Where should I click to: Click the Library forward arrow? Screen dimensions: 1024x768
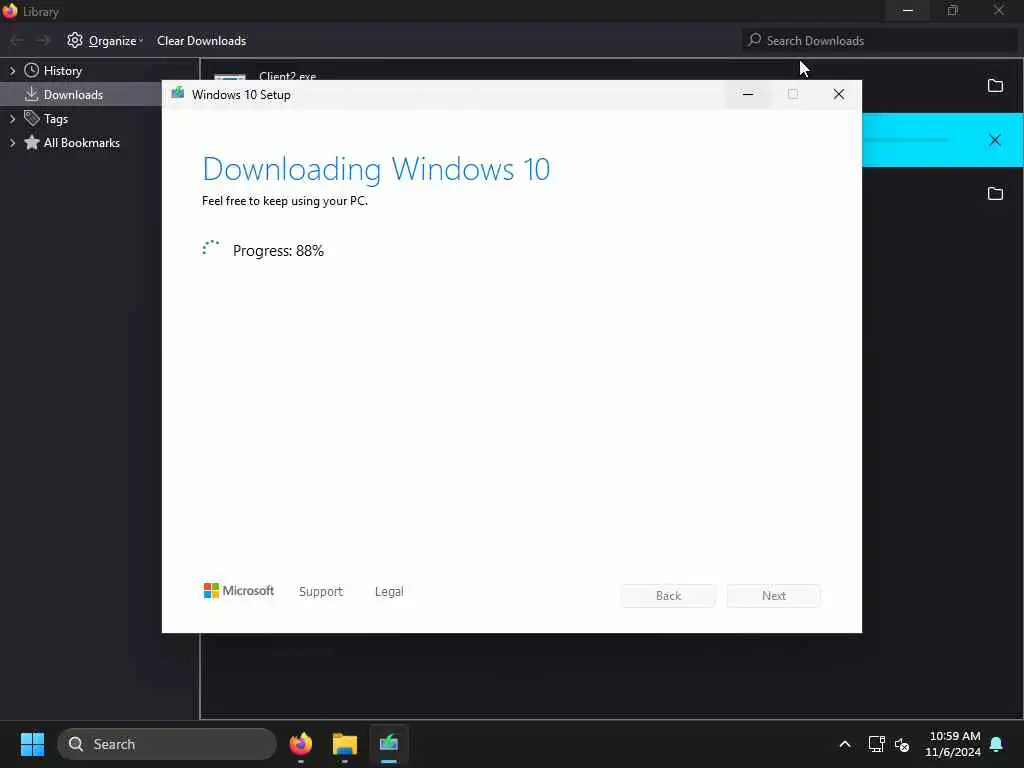click(43, 40)
